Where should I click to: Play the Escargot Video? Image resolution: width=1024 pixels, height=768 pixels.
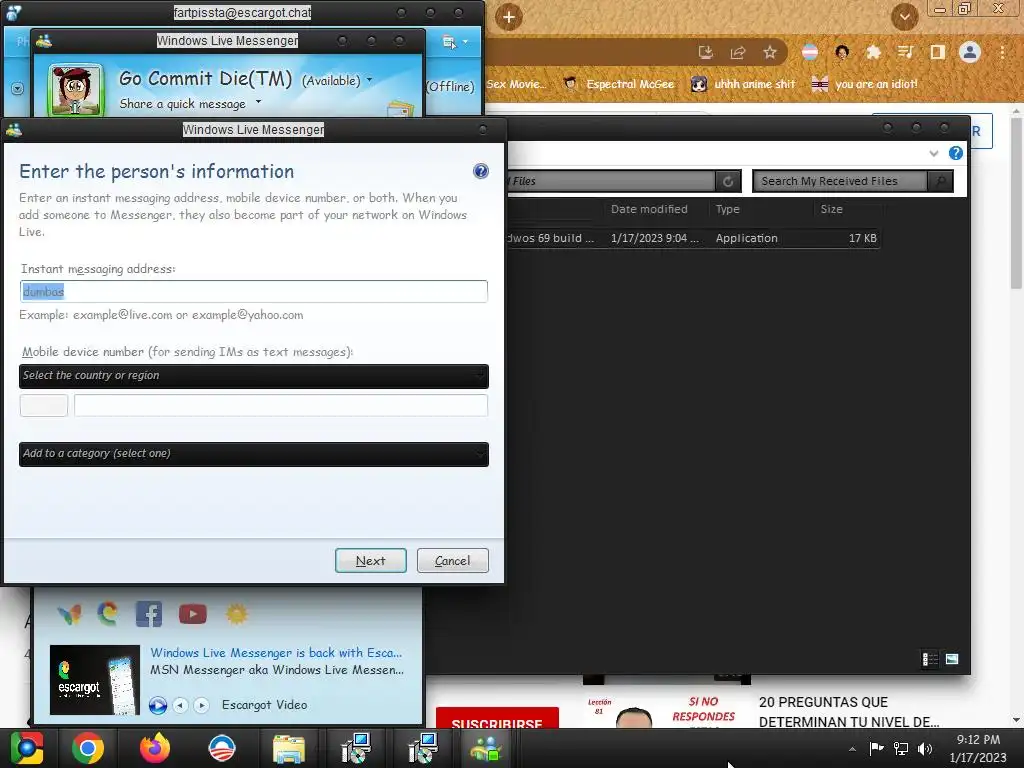[157, 705]
